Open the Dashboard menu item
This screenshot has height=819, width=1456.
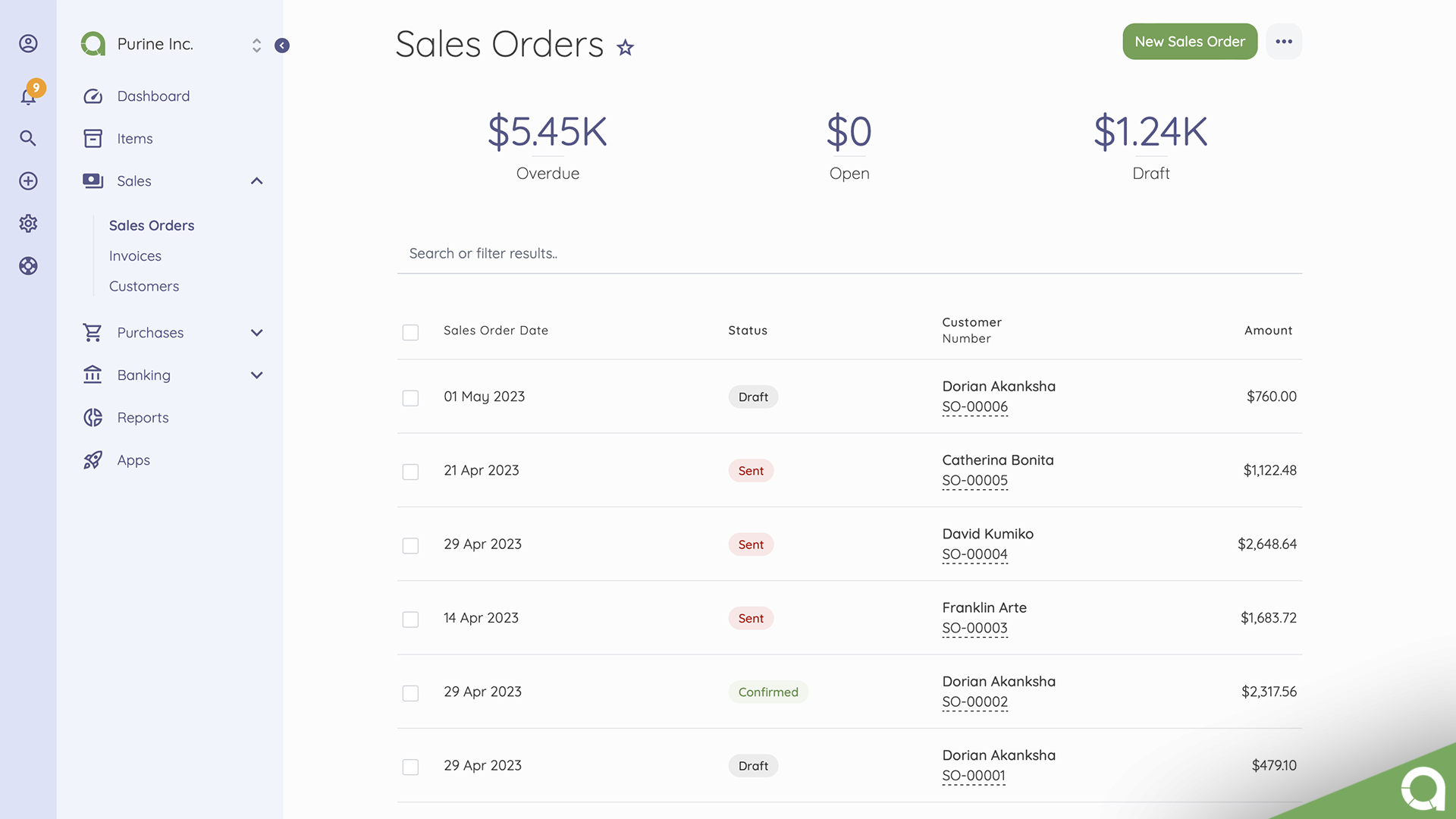[x=153, y=96]
